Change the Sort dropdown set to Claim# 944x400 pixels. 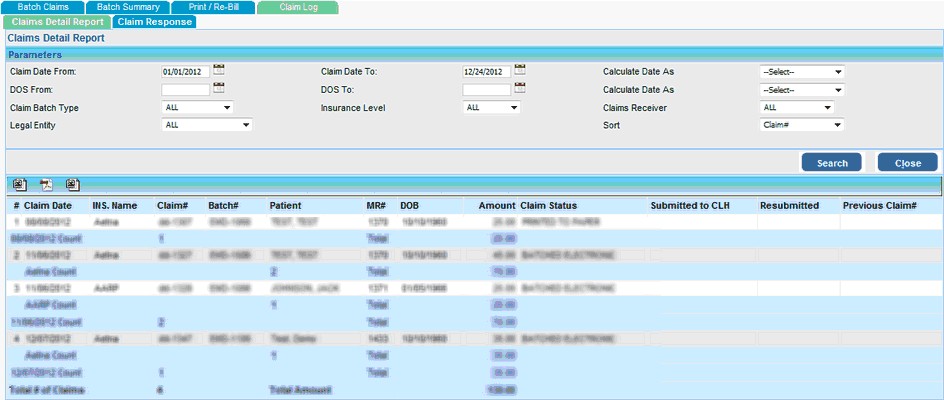802,126
